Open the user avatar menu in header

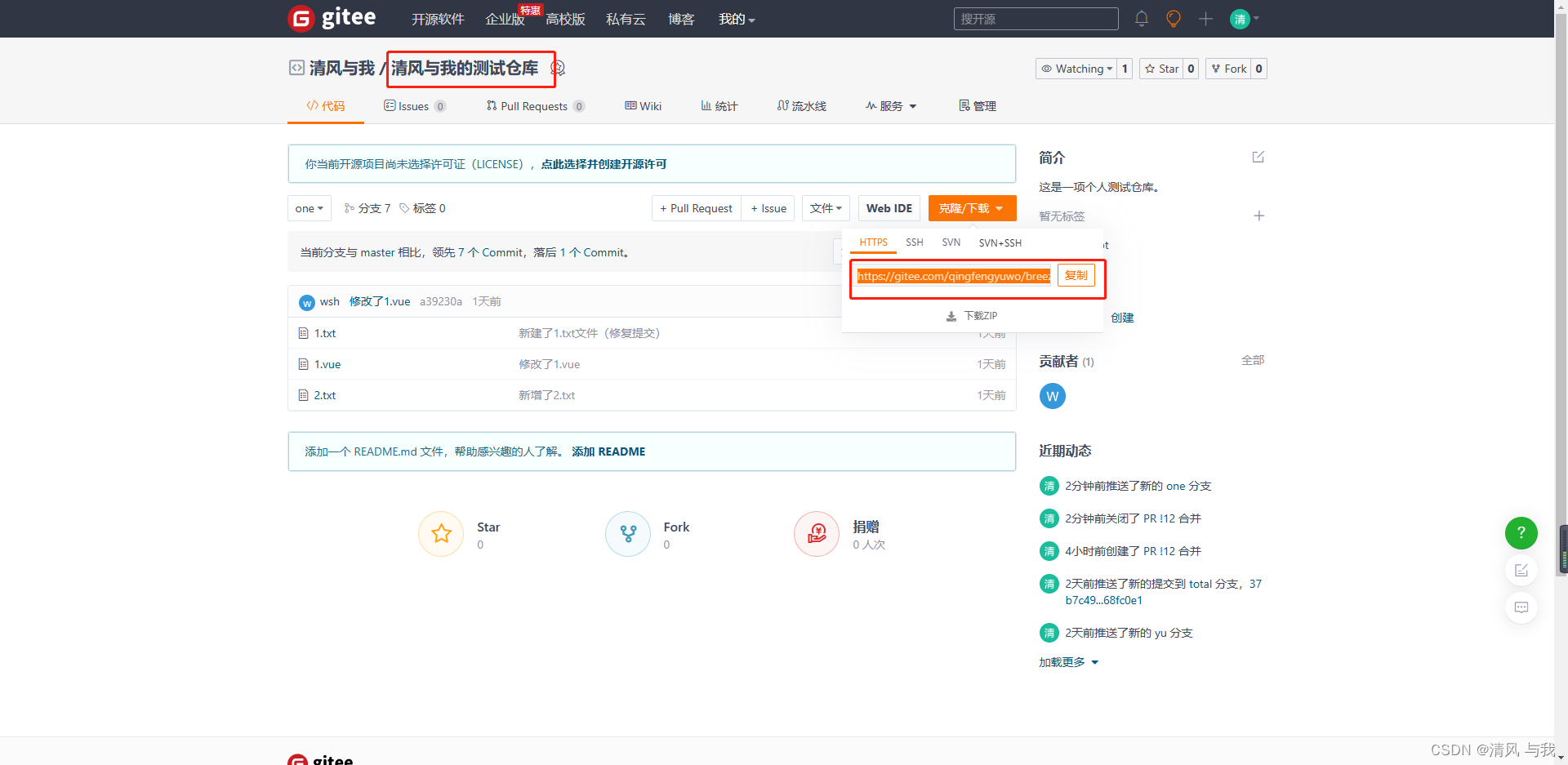tap(1244, 19)
